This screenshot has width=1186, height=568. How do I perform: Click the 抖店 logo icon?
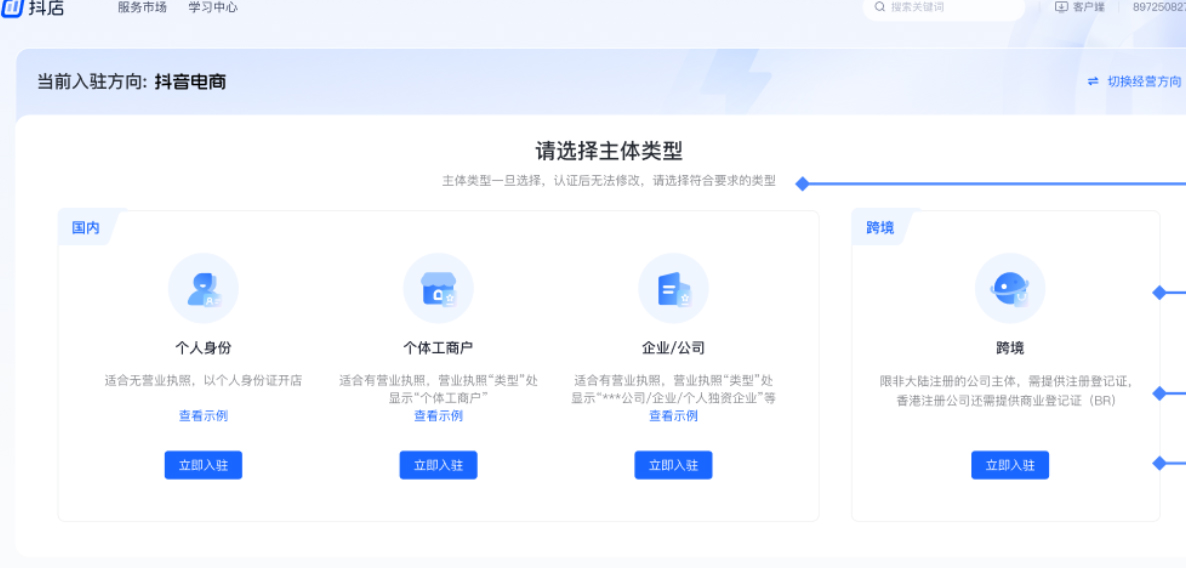pyautogui.click(x=13, y=8)
